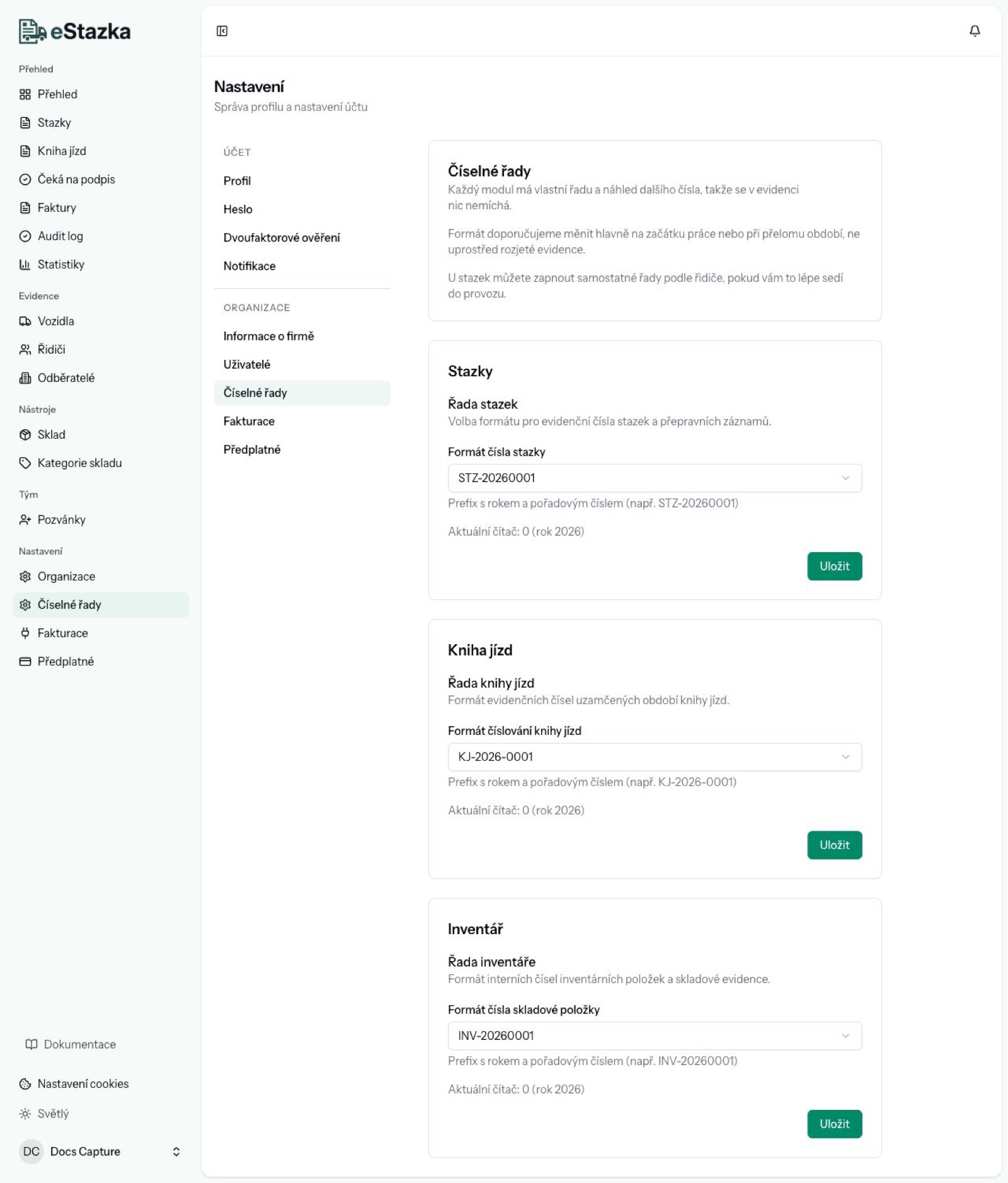Screen dimensions: 1008x1183
Task: Select Dvoufaktorové ověření in settings menu
Action: 282,238
